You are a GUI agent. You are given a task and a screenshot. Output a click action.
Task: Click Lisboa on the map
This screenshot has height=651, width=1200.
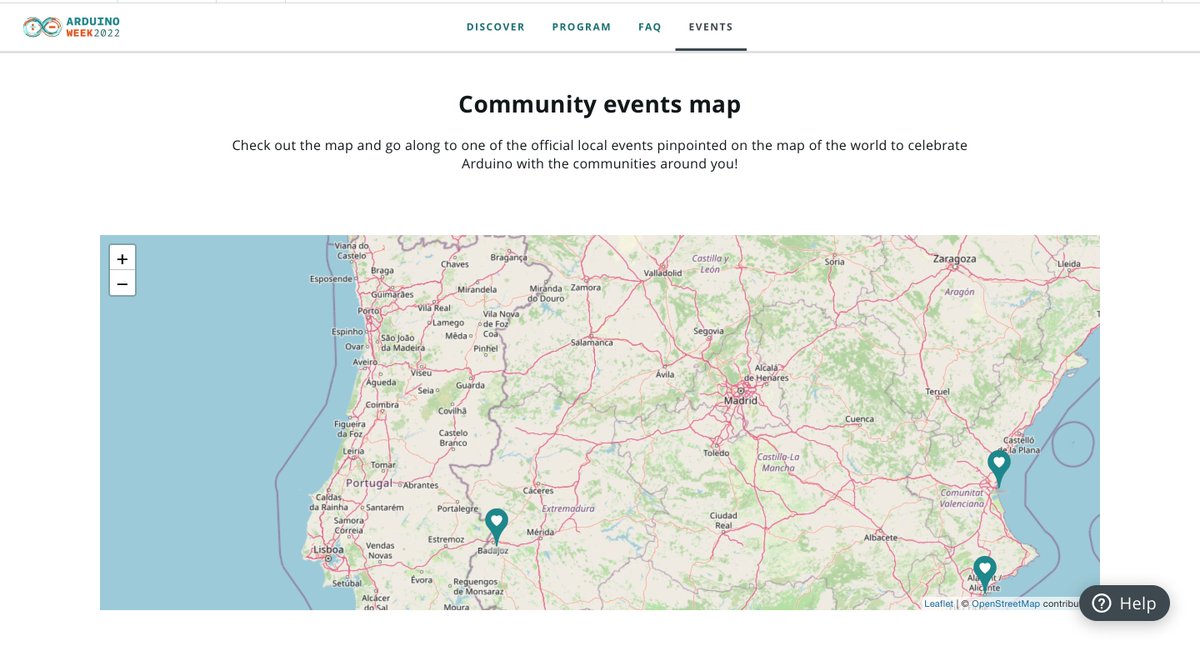point(329,549)
